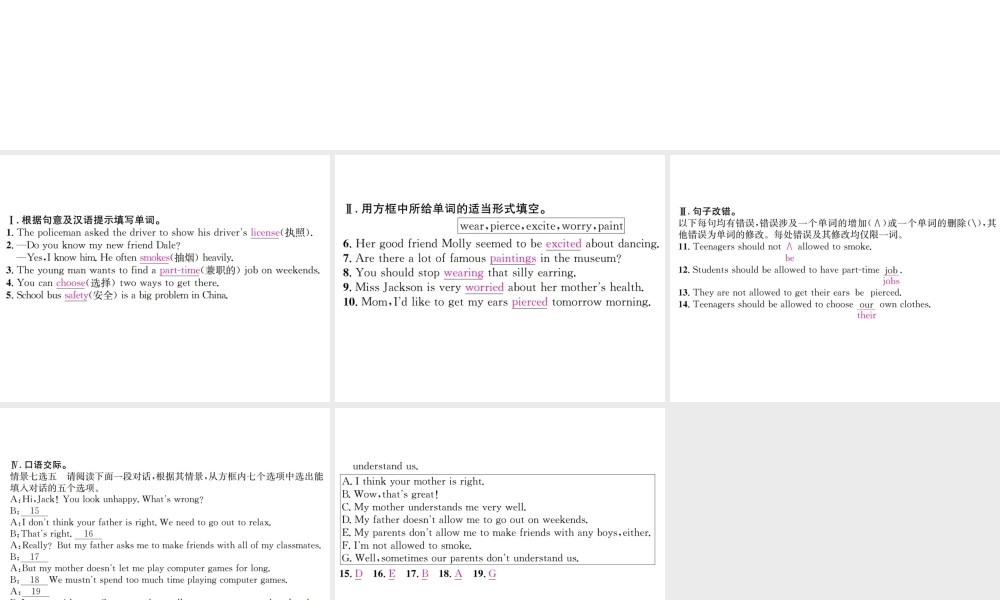
Task: Click the heading 'Ⅲ. 句子改错'
Action: coord(709,212)
